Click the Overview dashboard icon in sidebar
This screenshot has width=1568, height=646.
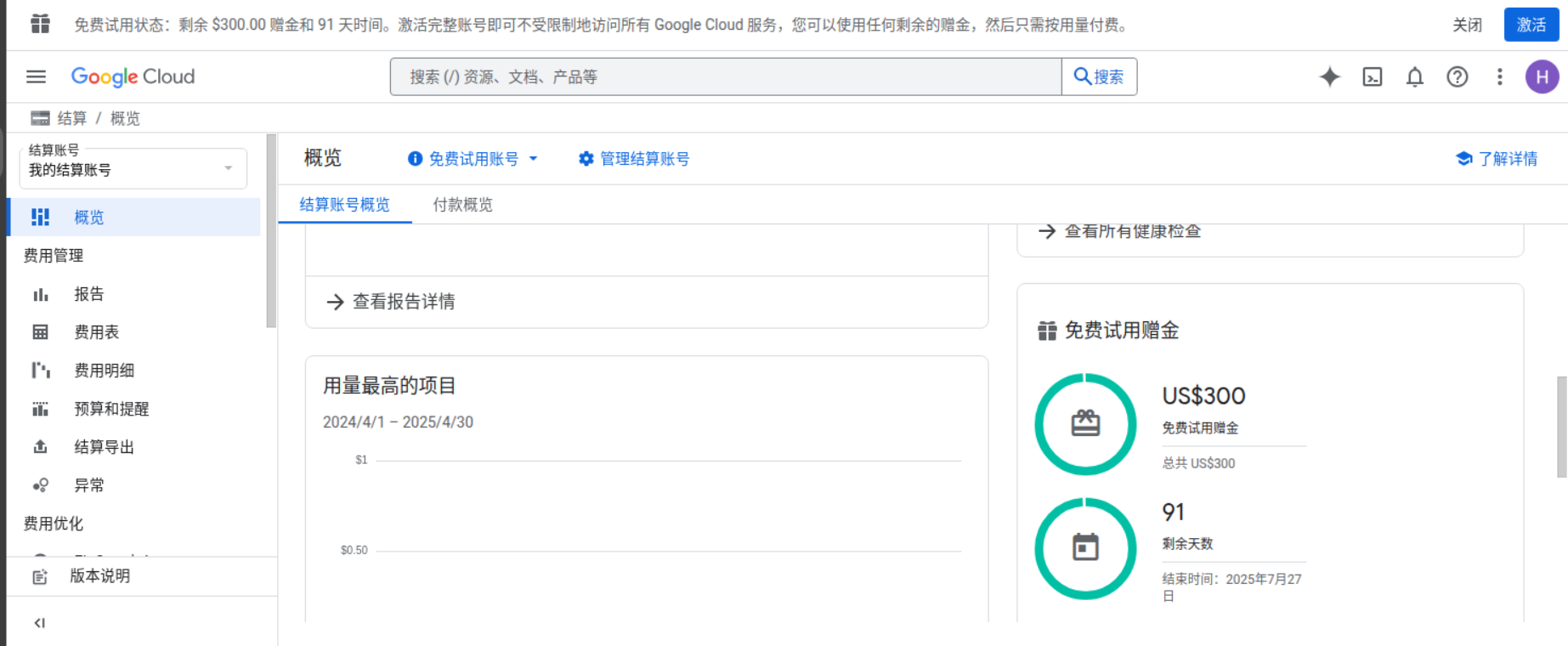click(x=40, y=217)
